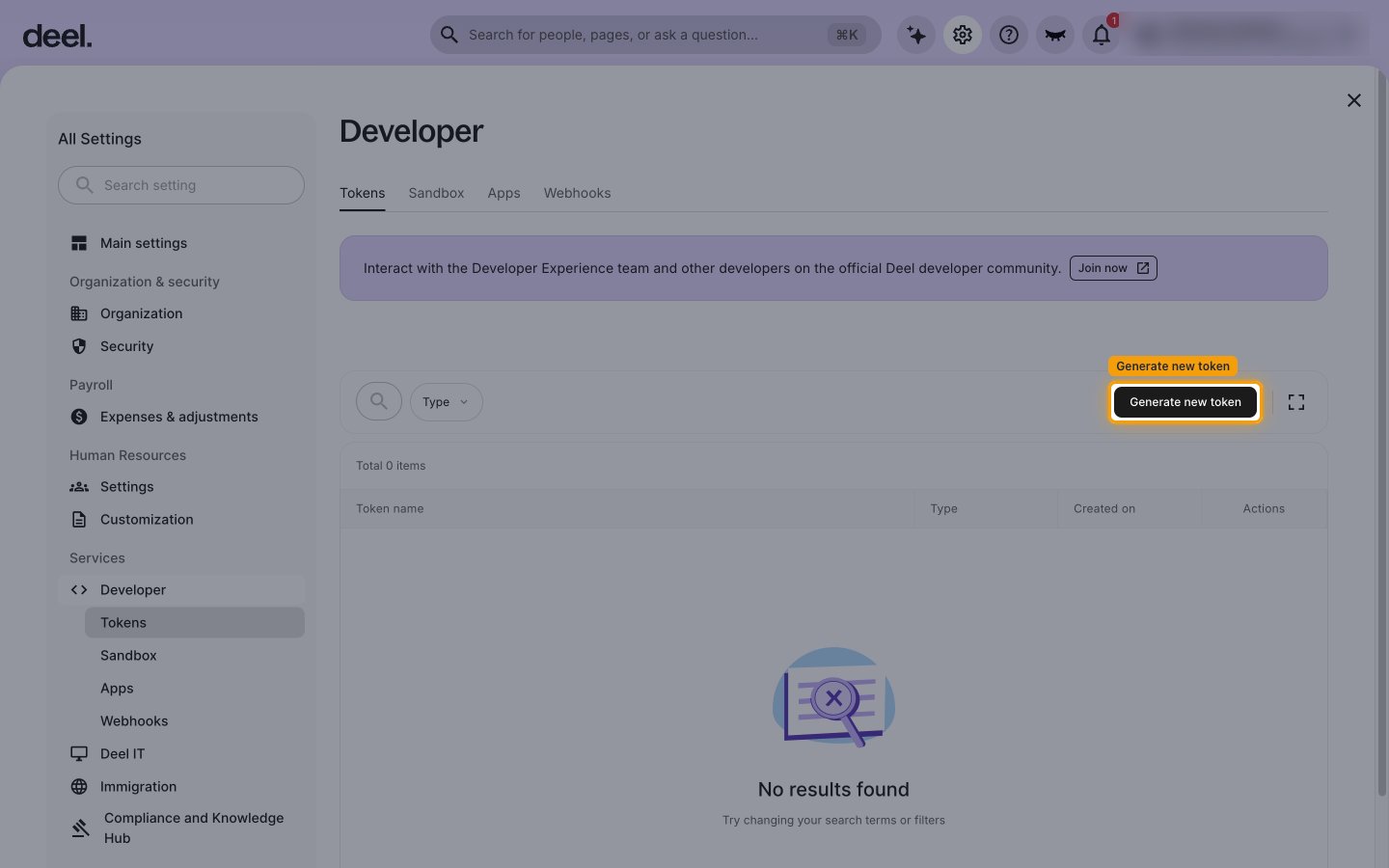The width and height of the screenshot is (1389, 868).
Task: Click the HR Settings people icon
Action: point(79,487)
